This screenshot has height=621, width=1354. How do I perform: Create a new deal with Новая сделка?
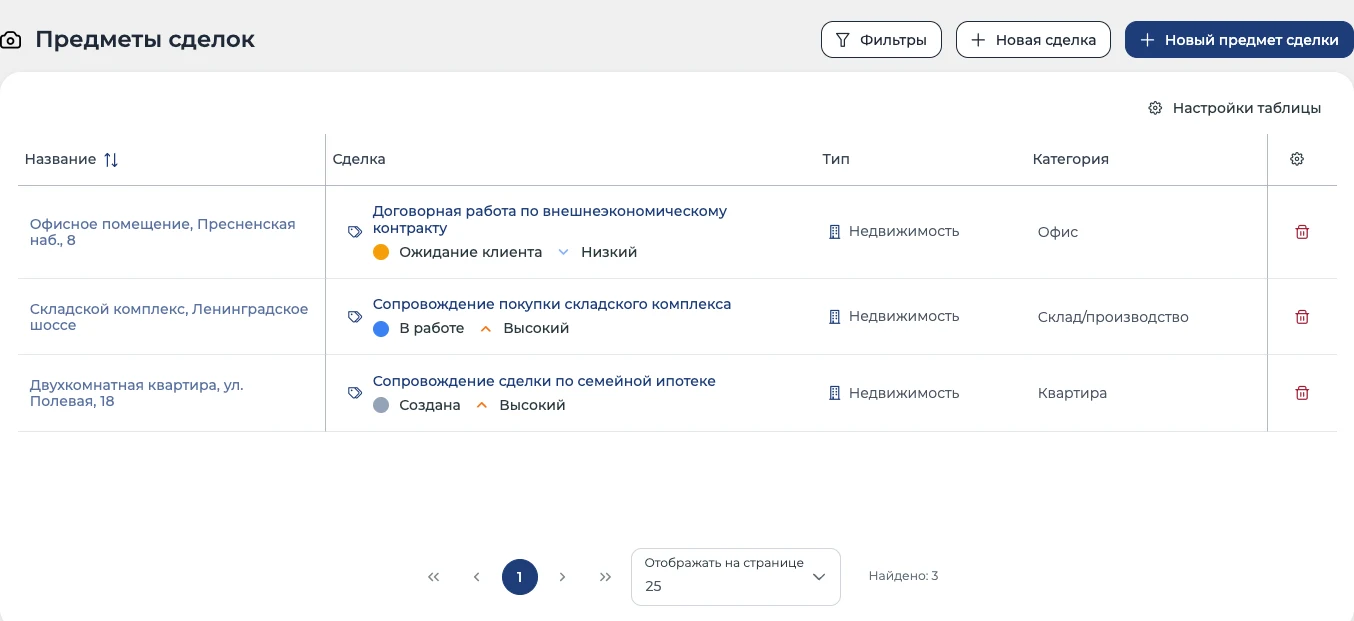(1033, 40)
